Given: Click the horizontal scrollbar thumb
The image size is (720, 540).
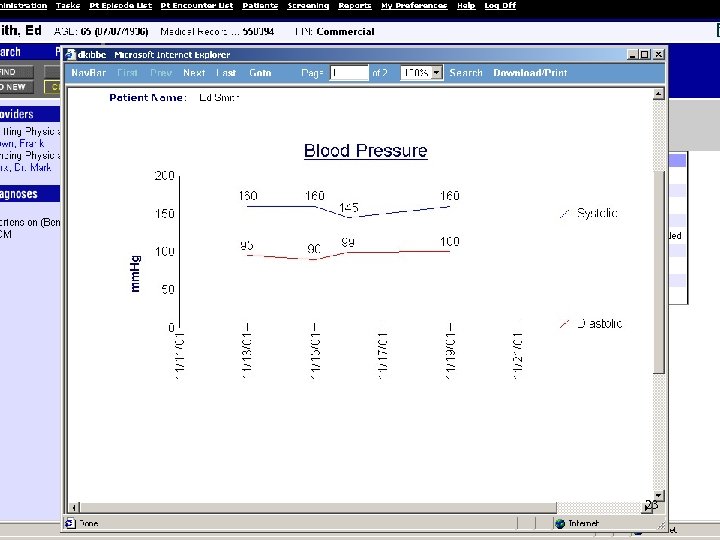Looking at the screenshot, I should (x=318, y=507).
